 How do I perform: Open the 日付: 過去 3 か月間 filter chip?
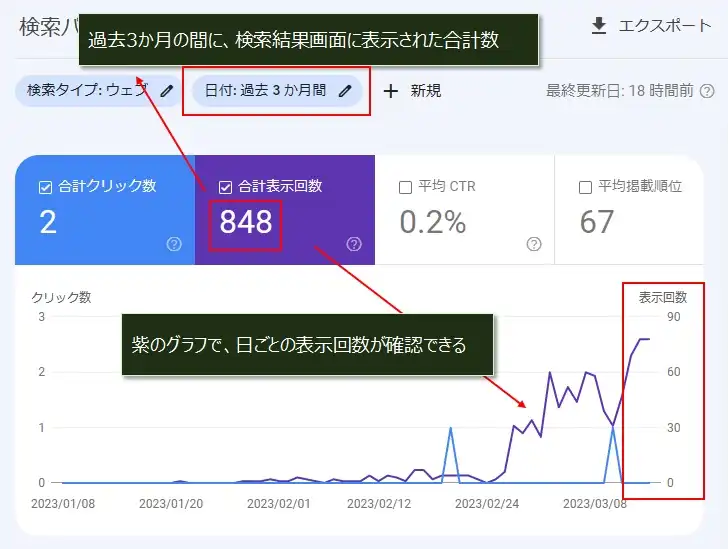tap(277, 91)
